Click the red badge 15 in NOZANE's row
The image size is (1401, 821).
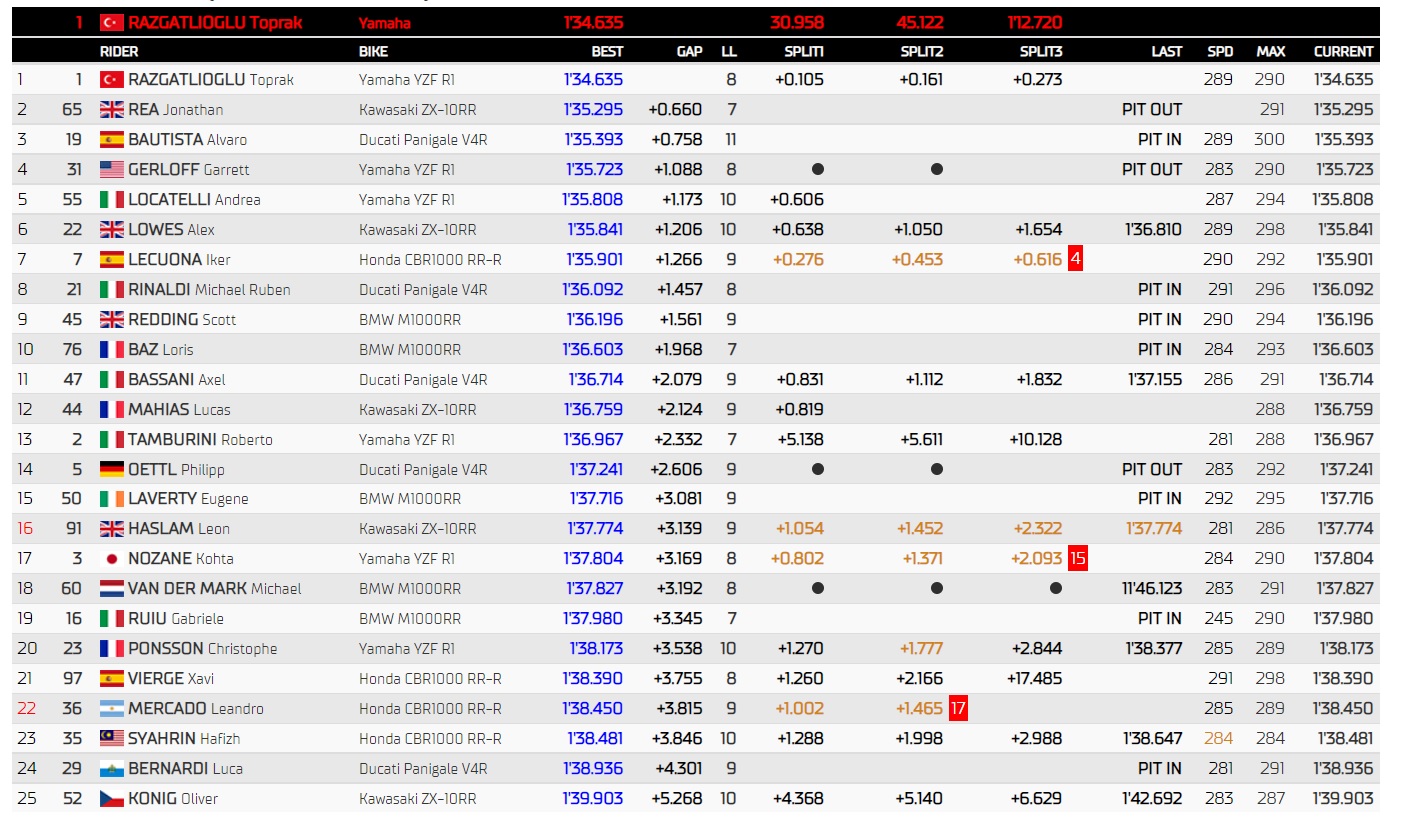[1078, 558]
